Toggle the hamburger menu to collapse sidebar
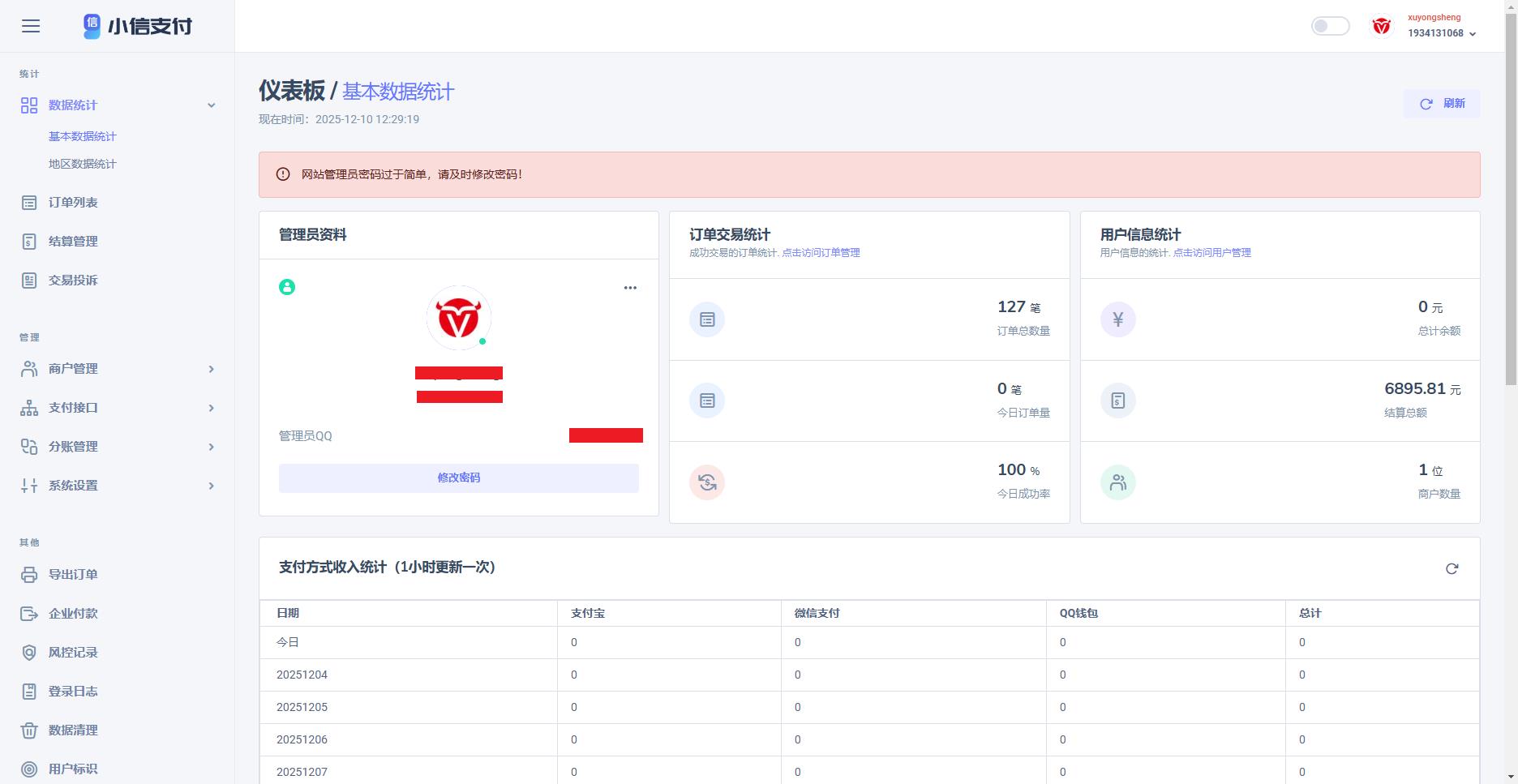Viewport: 1518px width, 784px height. tap(32, 26)
